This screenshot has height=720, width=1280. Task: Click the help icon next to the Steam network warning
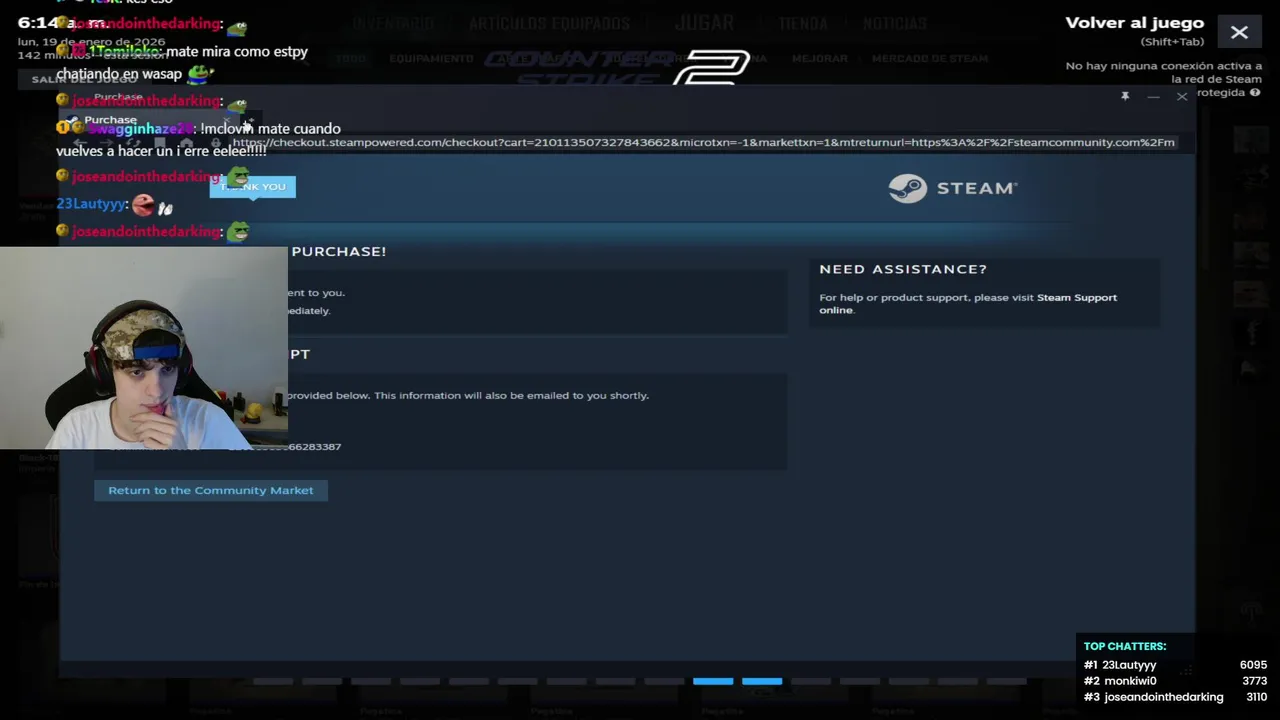click(1255, 92)
